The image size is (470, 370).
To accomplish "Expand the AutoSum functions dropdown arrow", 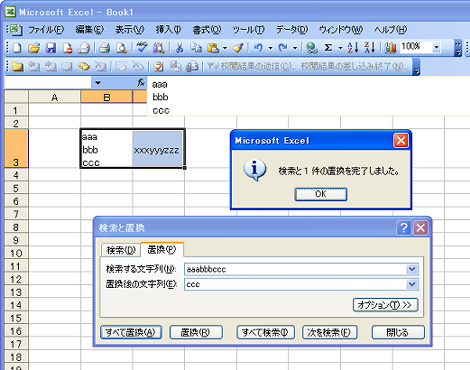I will (340, 48).
